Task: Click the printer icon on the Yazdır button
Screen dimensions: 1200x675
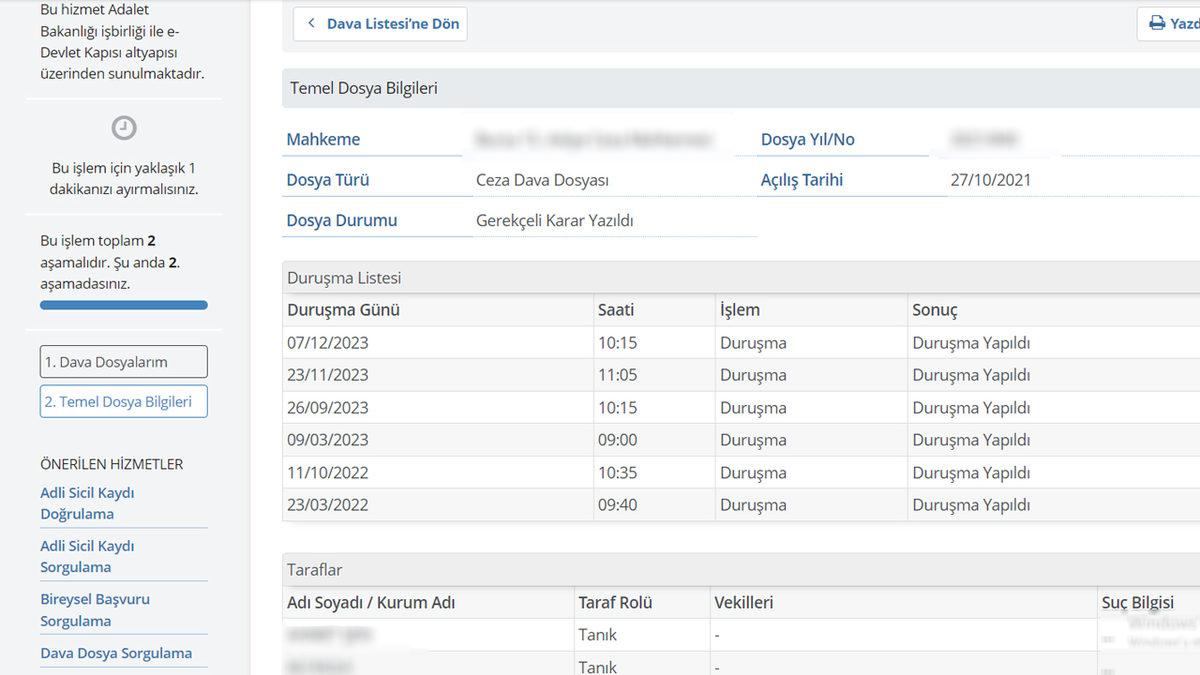Action: coord(1160,22)
